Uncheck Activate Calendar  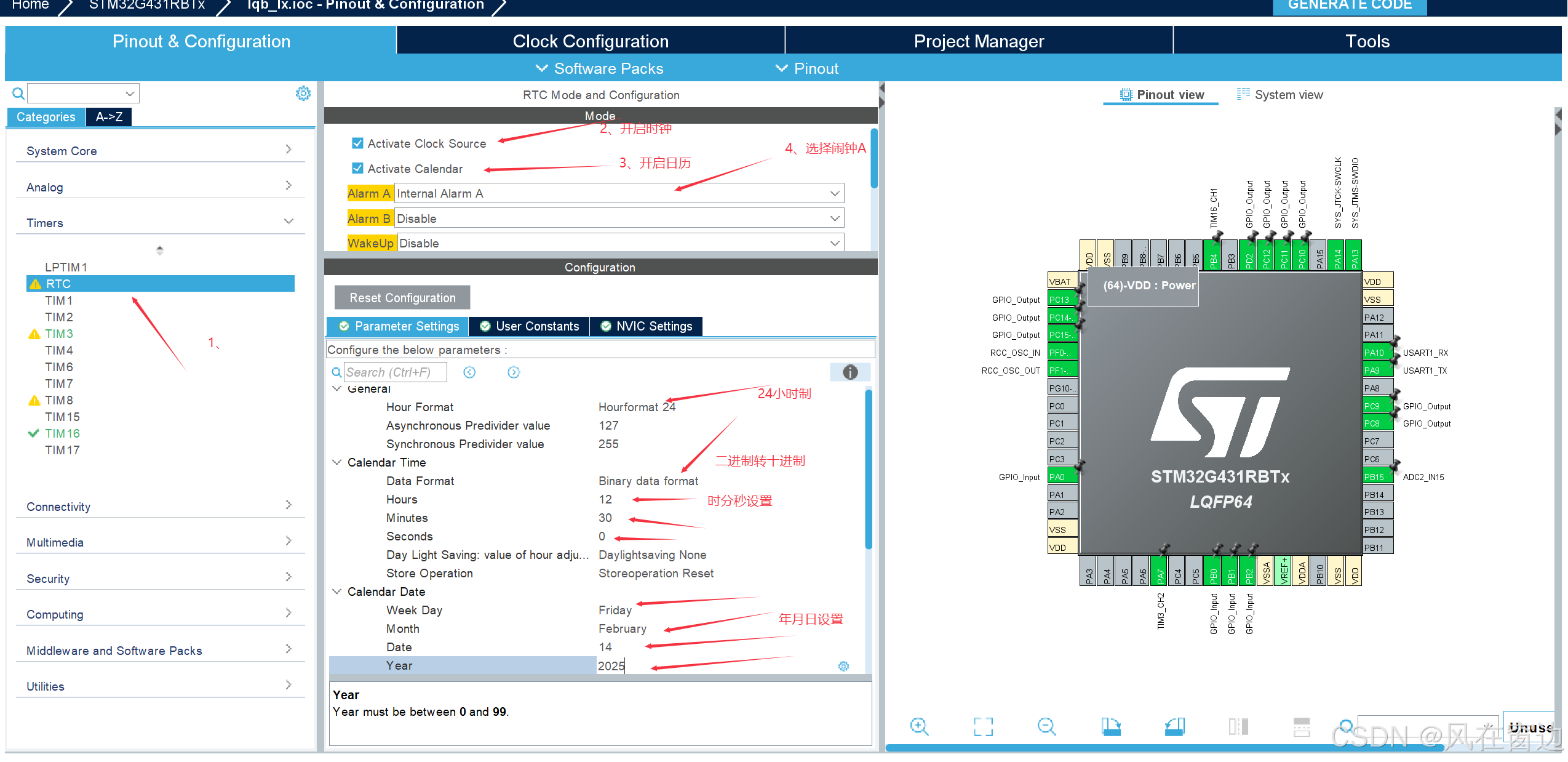point(357,168)
